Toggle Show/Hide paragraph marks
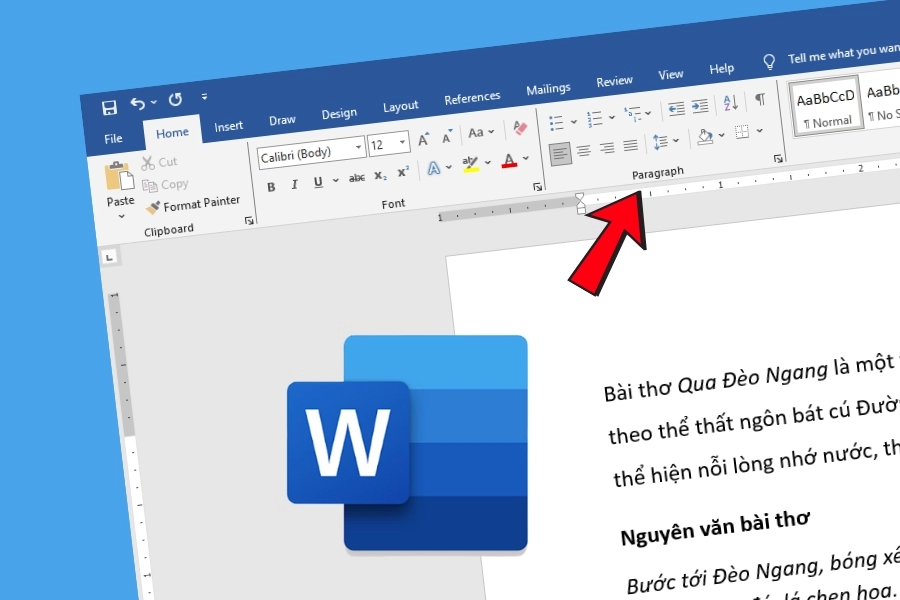 (760, 99)
